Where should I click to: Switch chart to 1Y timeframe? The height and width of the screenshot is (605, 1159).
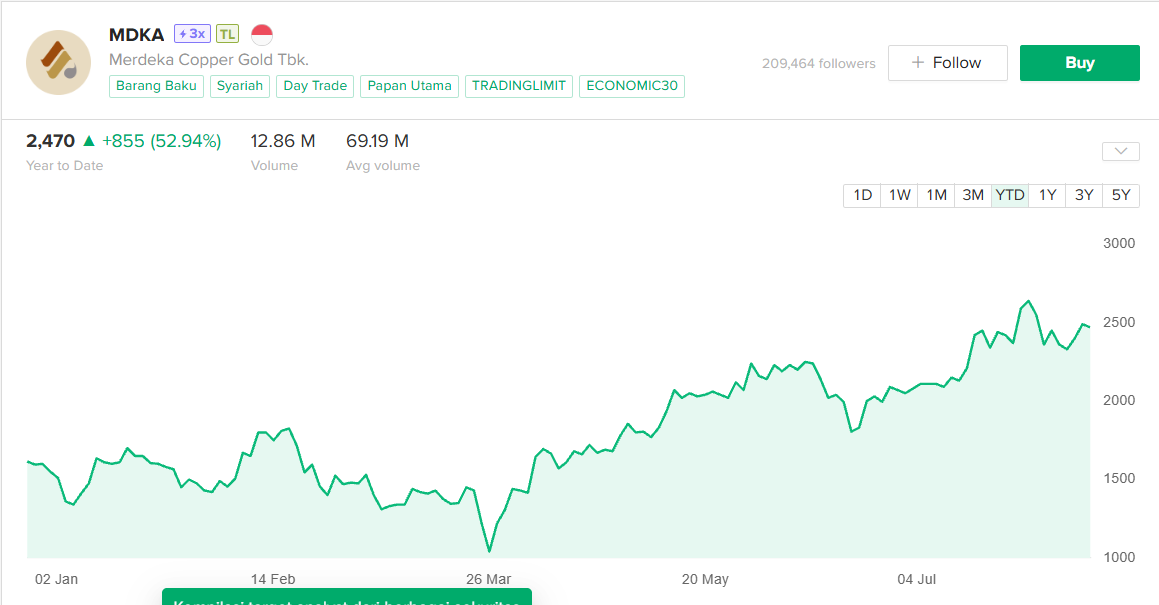[x=1047, y=195]
